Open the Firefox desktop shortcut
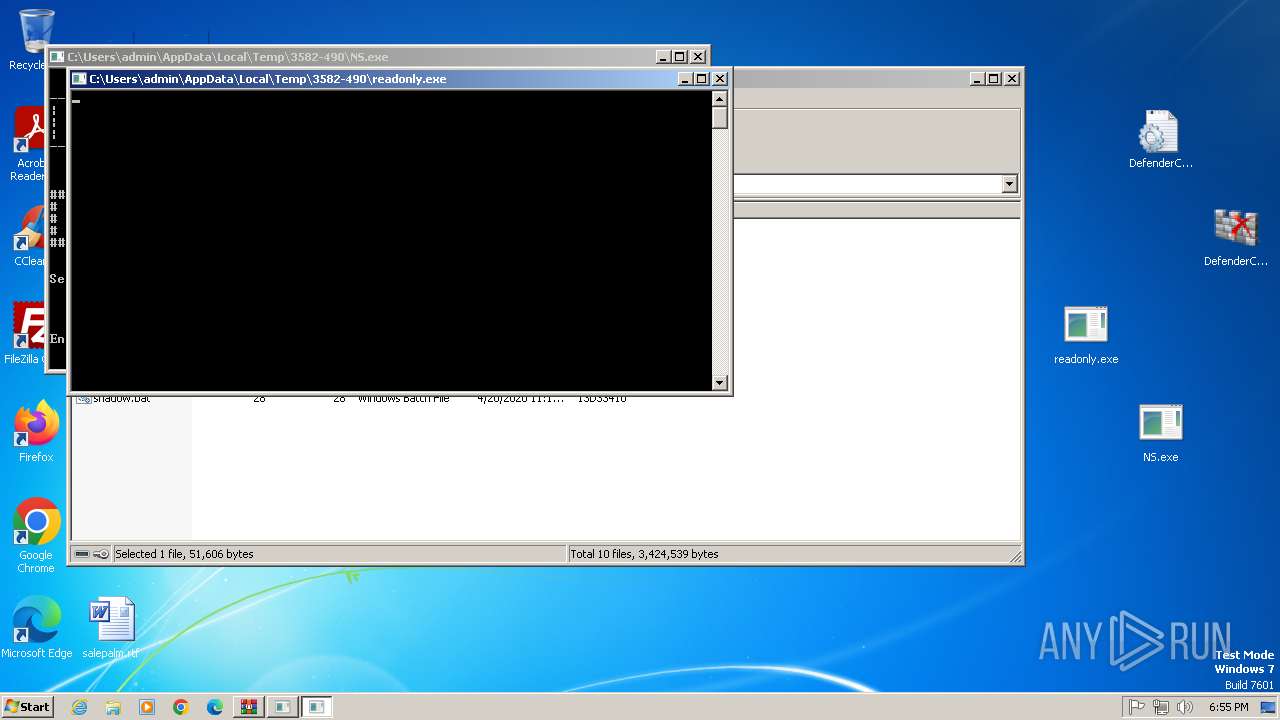The height and width of the screenshot is (720, 1280). tap(36, 432)
